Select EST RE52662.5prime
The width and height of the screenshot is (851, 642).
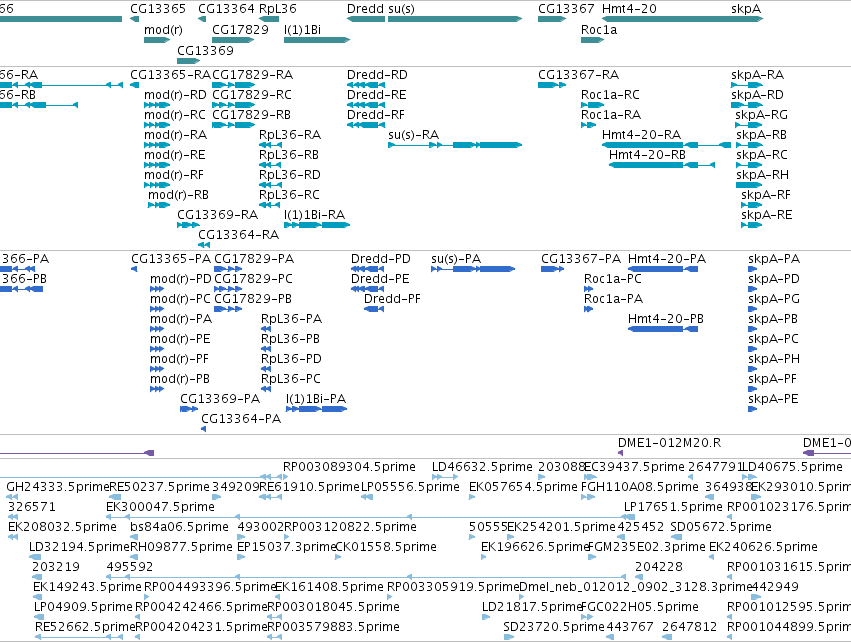click(85, 627)
